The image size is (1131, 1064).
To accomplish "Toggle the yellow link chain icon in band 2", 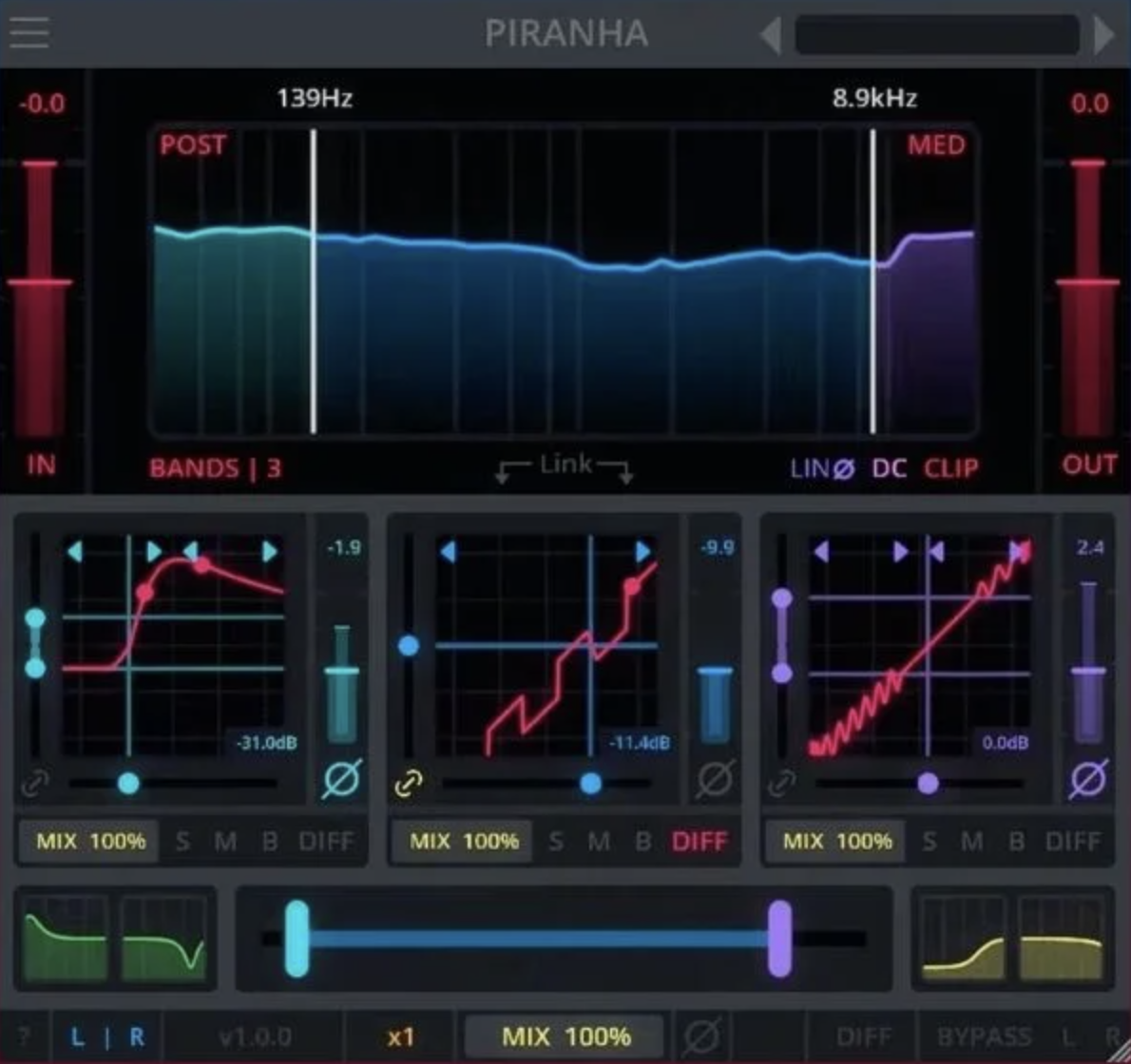I will 409,783.
